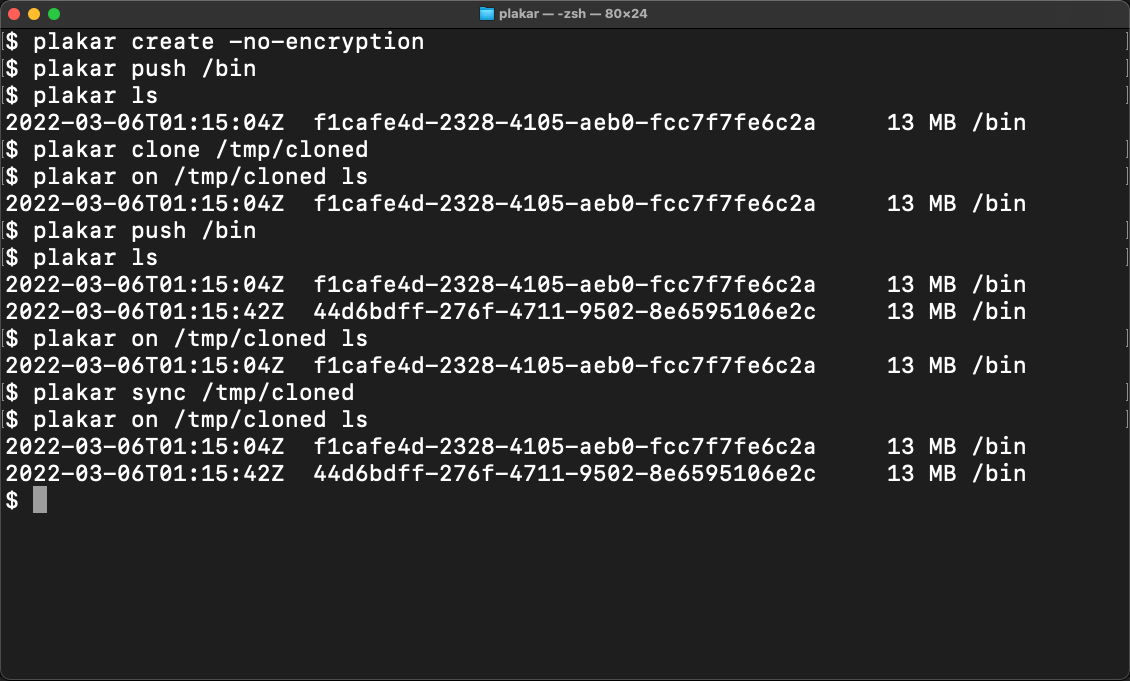Click the last 'plakar on /tmp/cloned ls' command

tap(200, 419)
